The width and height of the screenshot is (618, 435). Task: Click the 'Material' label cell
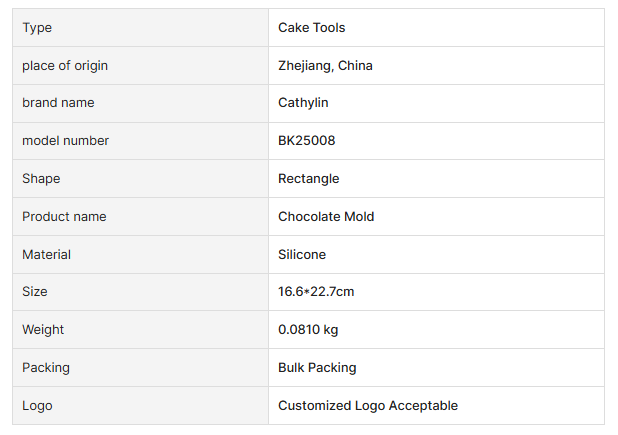click(x=46, y=255)
